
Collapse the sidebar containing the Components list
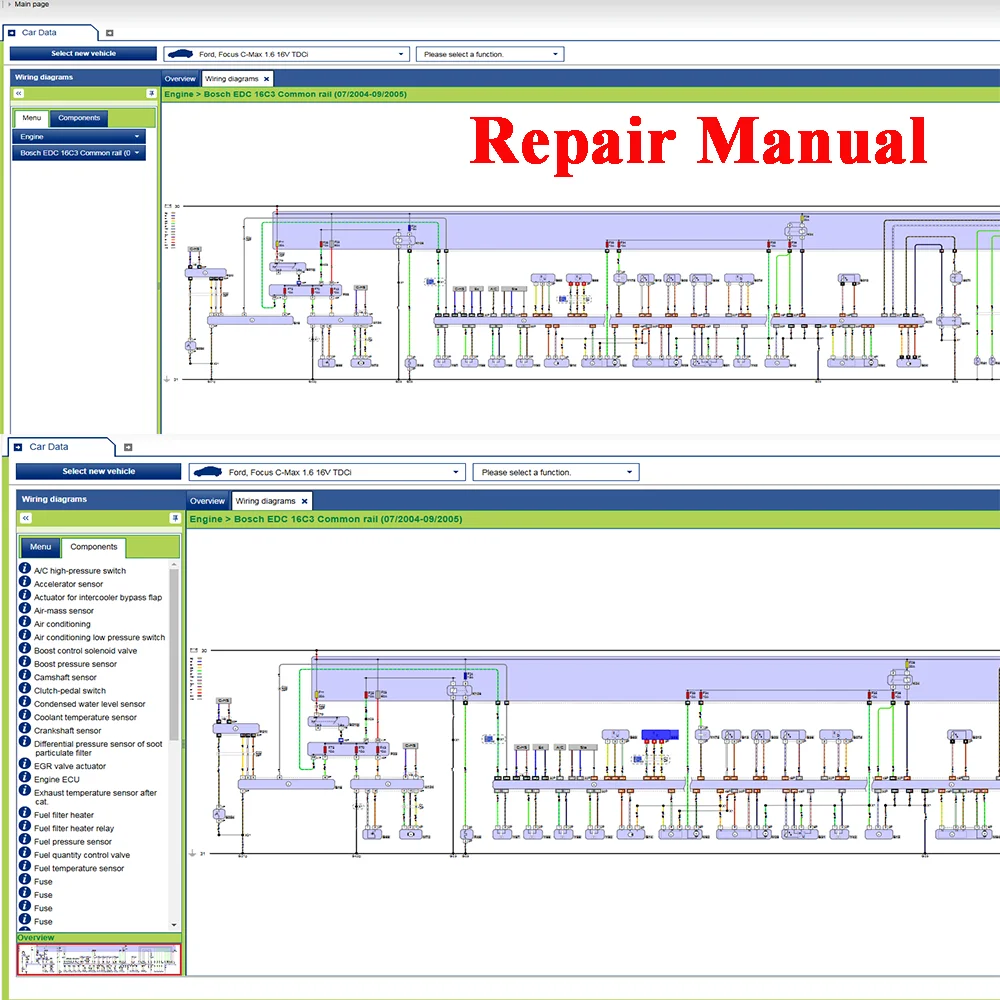(x=26, y=518)
